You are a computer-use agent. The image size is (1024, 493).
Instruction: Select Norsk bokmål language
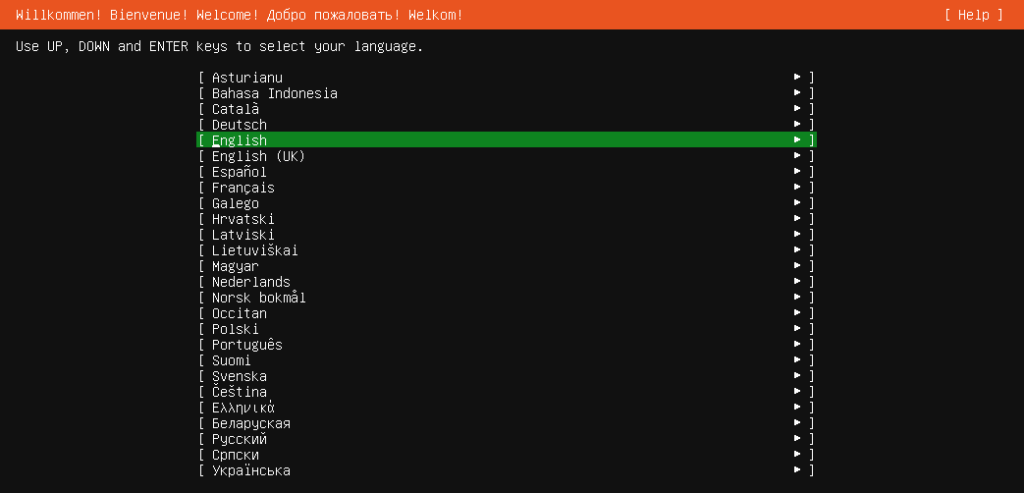point(258,298)
